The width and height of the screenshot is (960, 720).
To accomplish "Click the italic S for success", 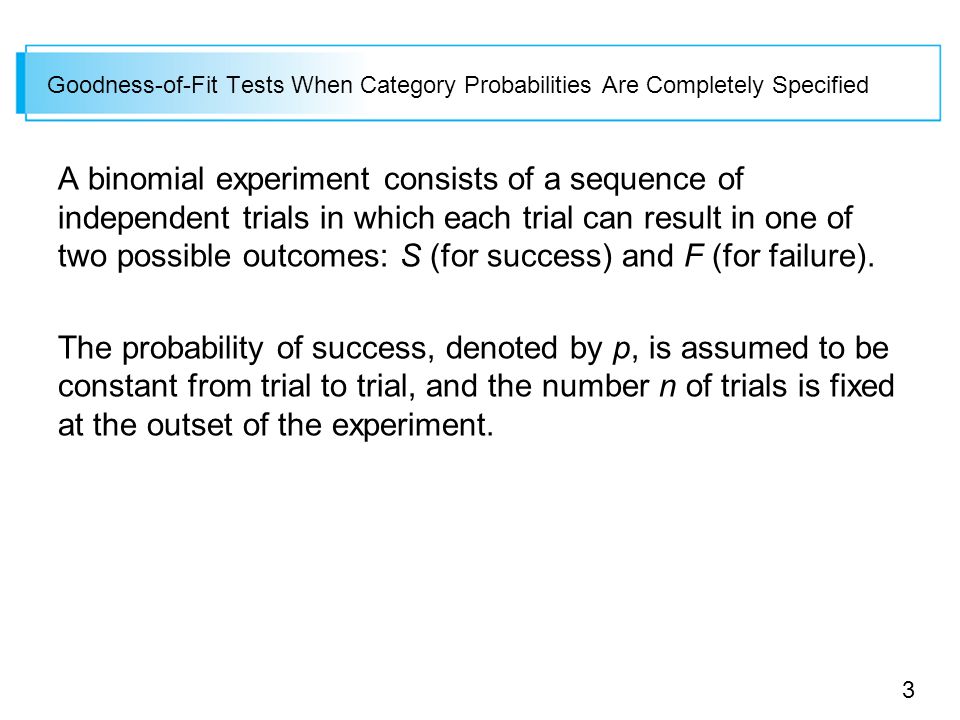I will coord(411,256).
